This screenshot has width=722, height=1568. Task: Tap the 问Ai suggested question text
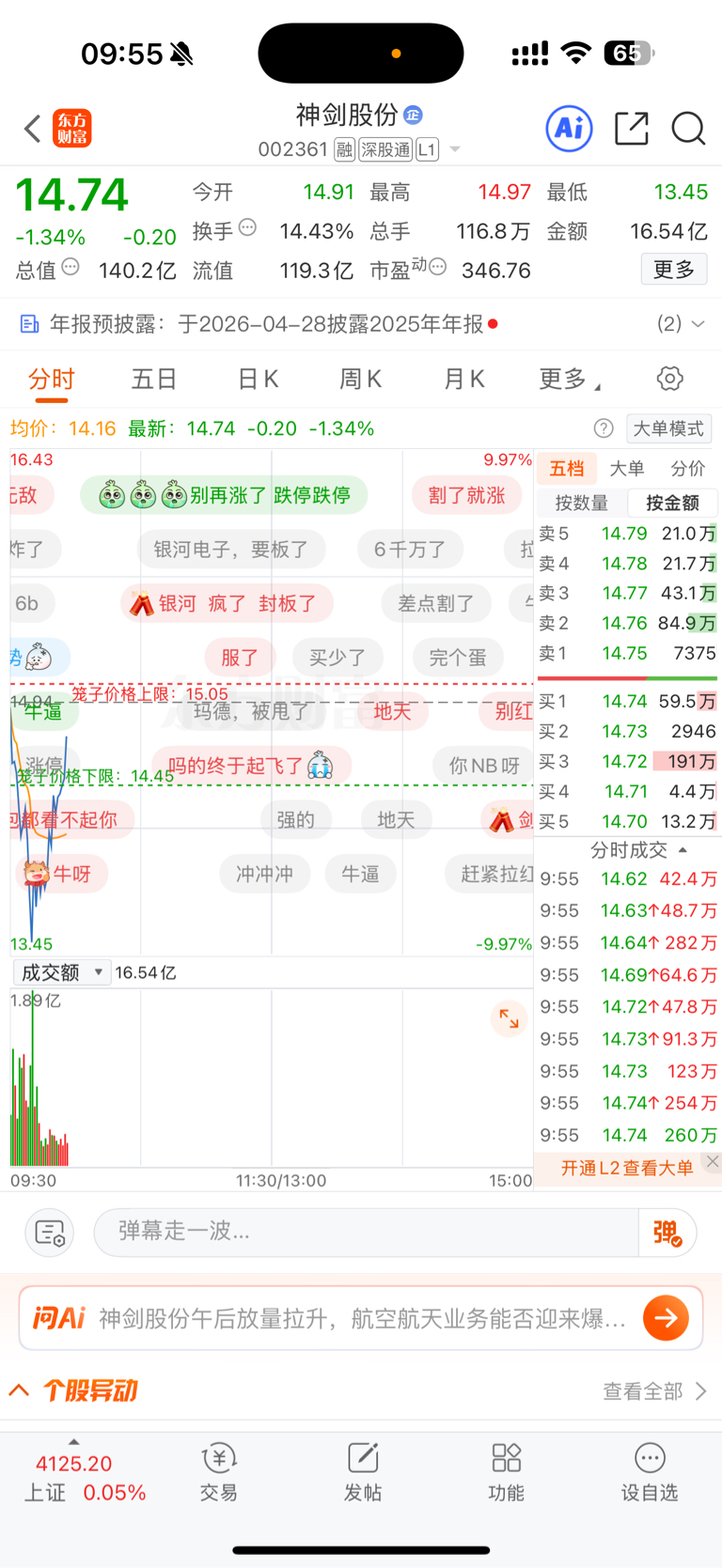tap(362, 1318)
